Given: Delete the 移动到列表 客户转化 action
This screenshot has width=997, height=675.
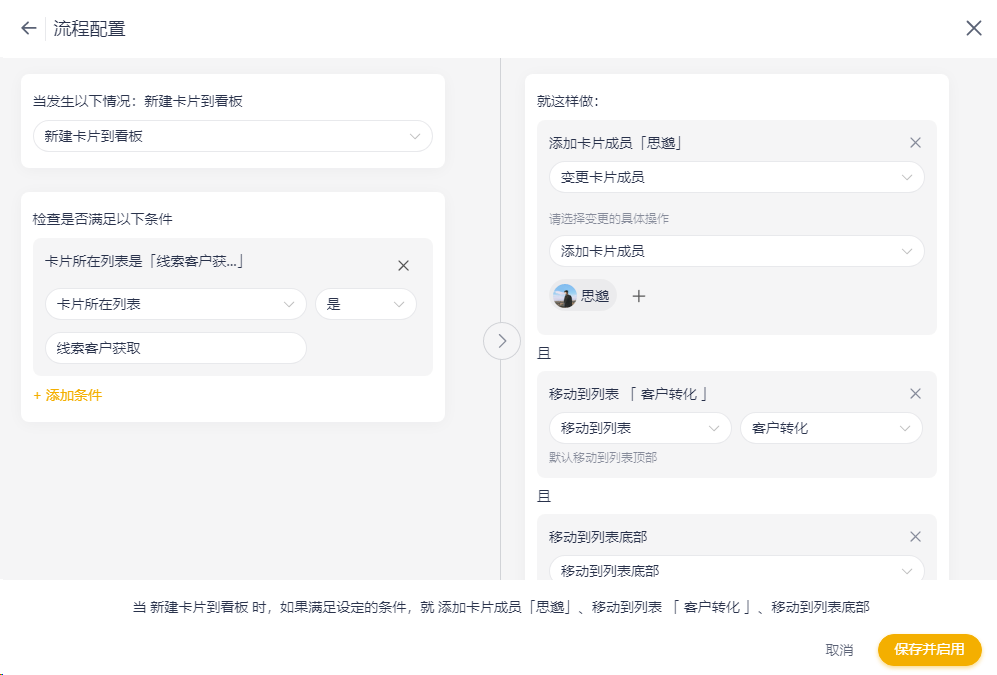Looking at the screenshot, I should tap(914, 394).
